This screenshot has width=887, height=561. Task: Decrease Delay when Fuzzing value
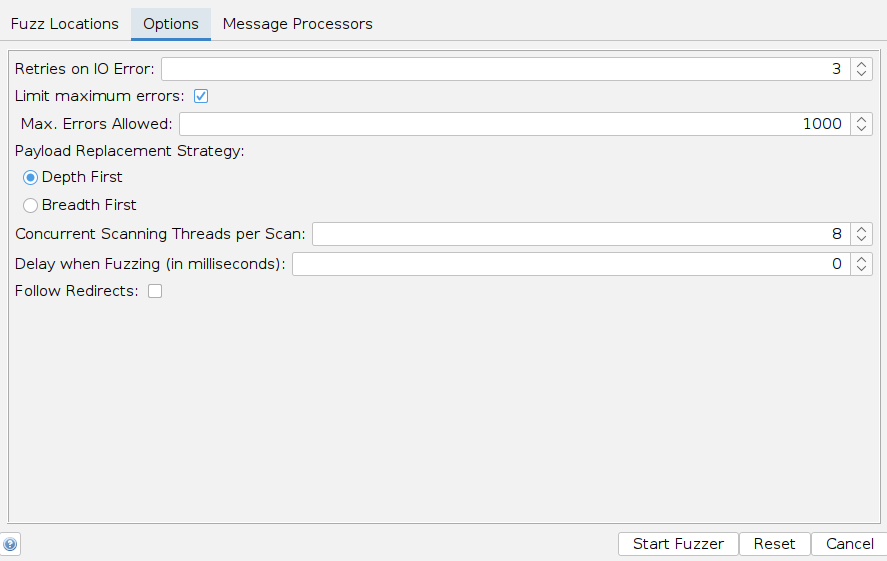pyautogui.click(x=862, y=270)
